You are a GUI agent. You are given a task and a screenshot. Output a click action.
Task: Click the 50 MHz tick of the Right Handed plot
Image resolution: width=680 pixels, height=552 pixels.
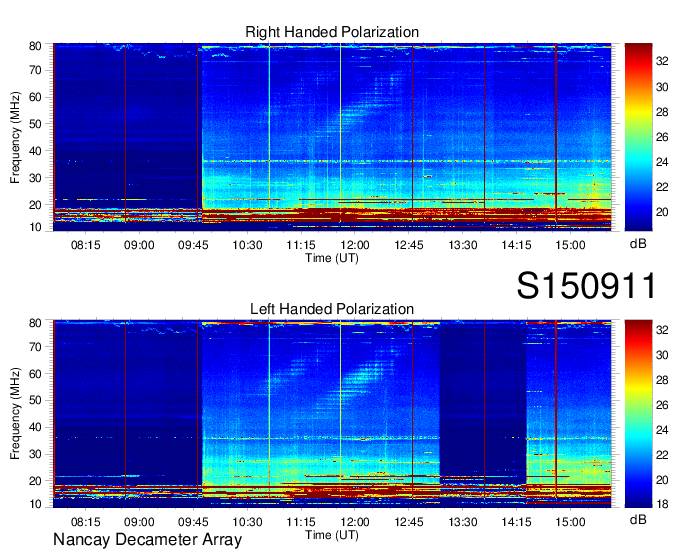(x=35, y=124)
